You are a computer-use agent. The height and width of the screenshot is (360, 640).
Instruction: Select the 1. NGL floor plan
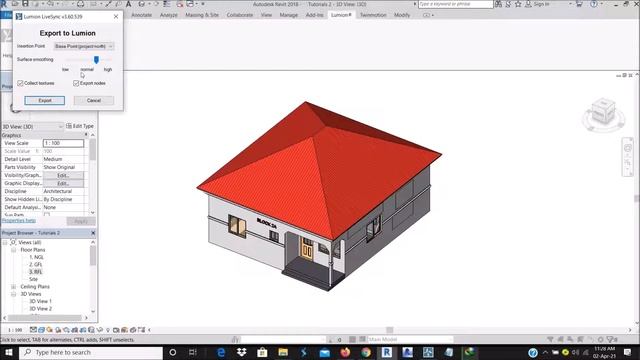[36, 257]
